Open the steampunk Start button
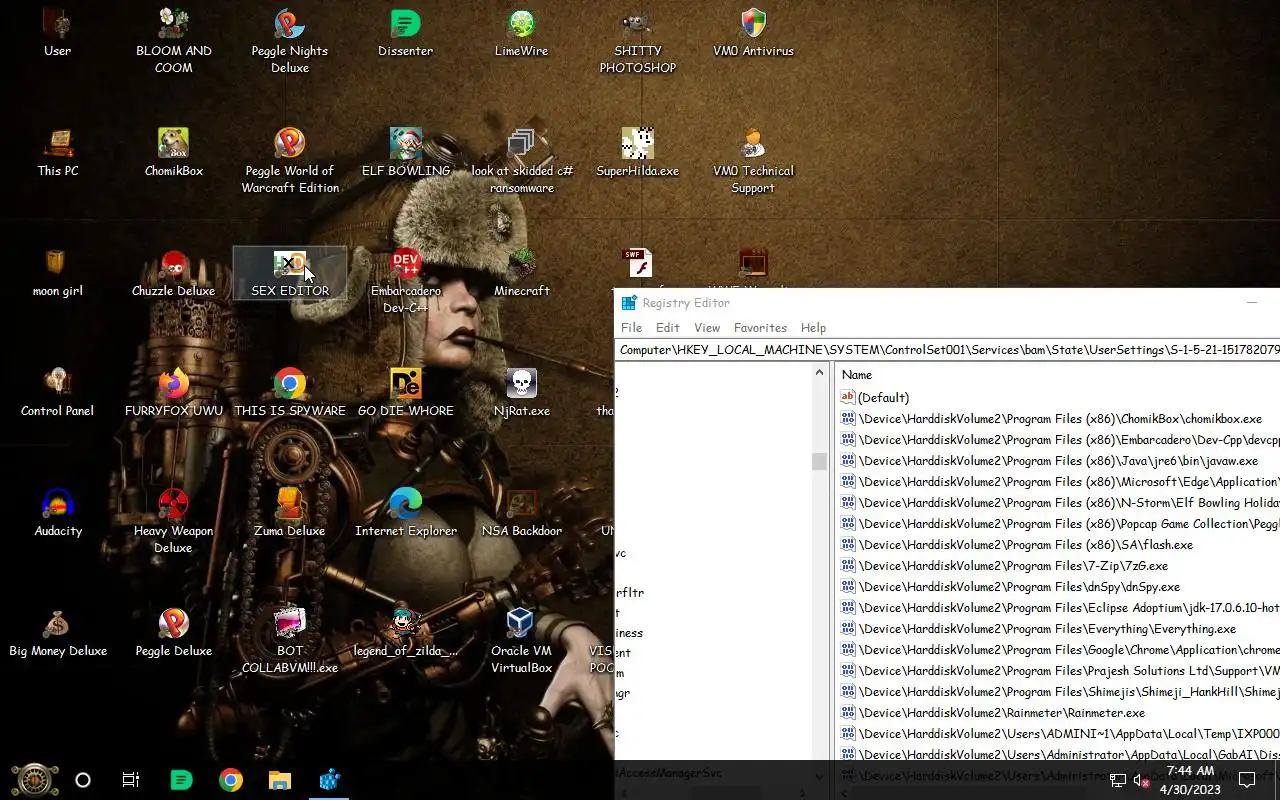Viewport: 1280px width, 800px height. tap(34, 780)
